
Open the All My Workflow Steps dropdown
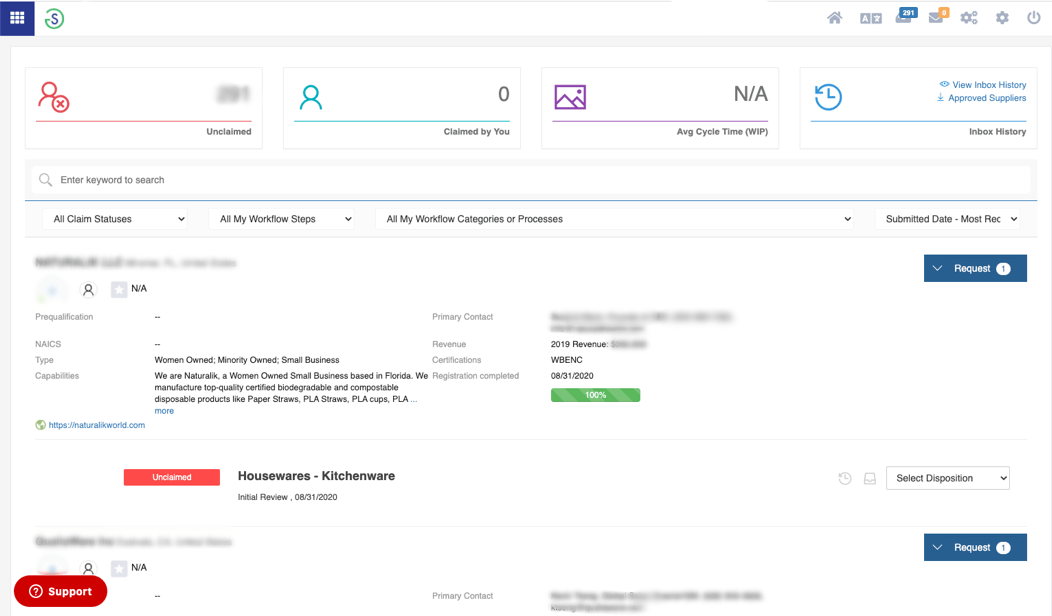pos(281,219)
